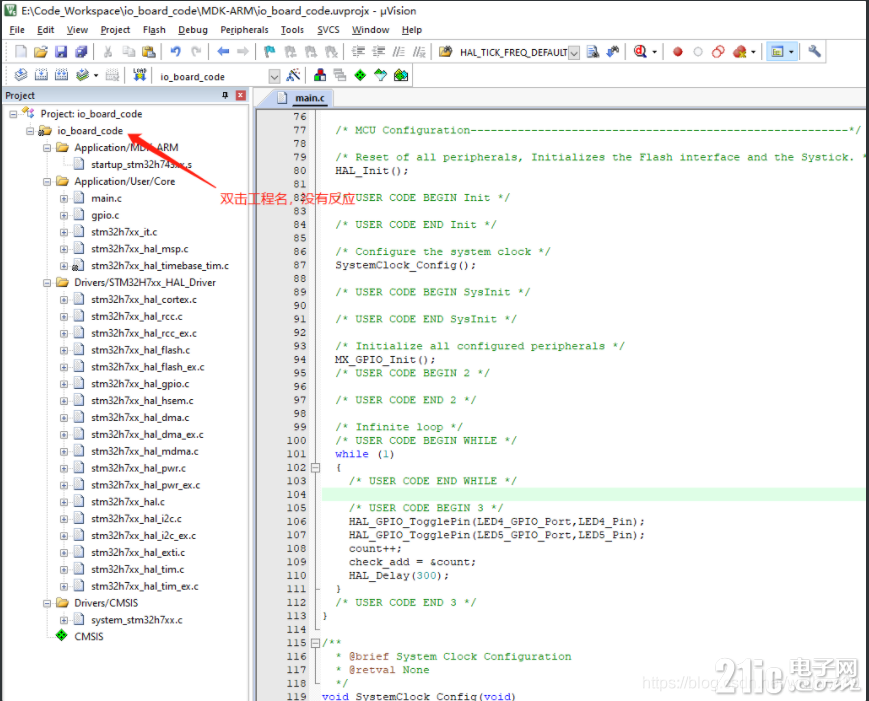Image resolution: width=869 pixels, height=701 pixels.
Task: Collapse code block at line 102
Action: pos(315,468)
